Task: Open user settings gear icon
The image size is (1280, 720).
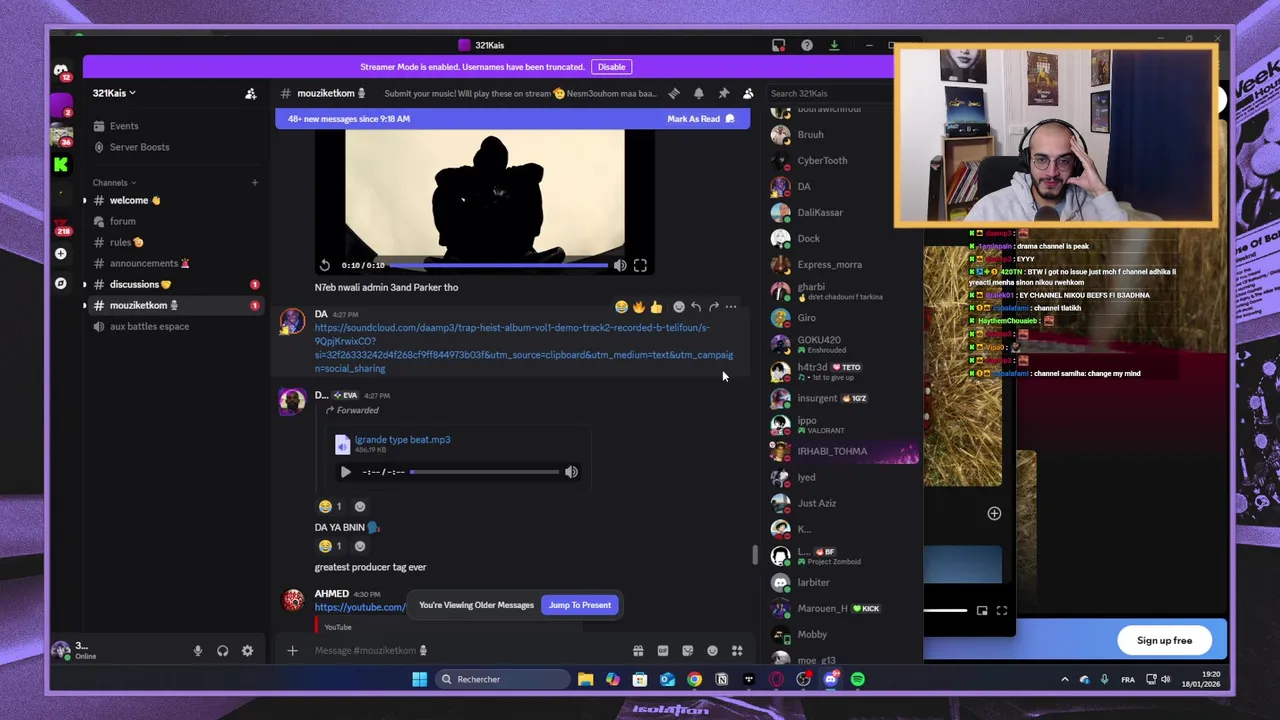Action: (247, 651)
